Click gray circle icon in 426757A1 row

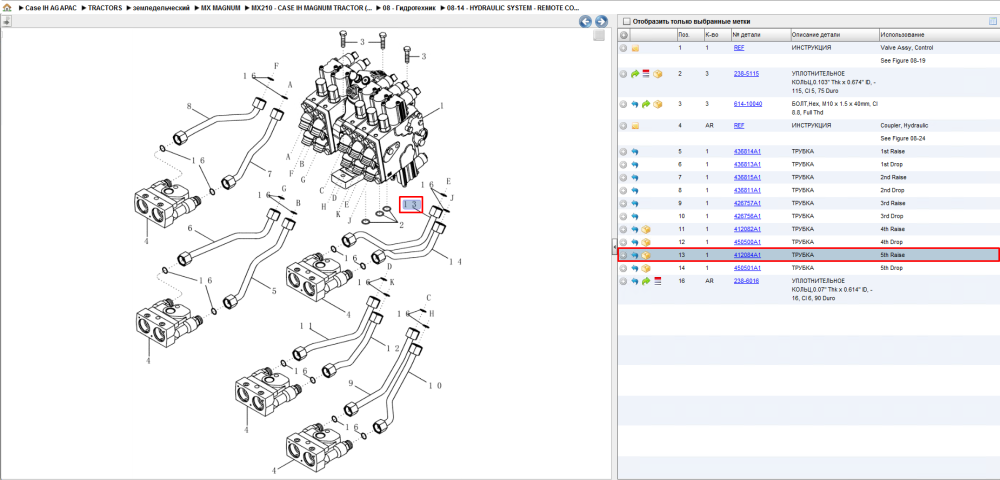pyautogui.click(x=624, y=203)
